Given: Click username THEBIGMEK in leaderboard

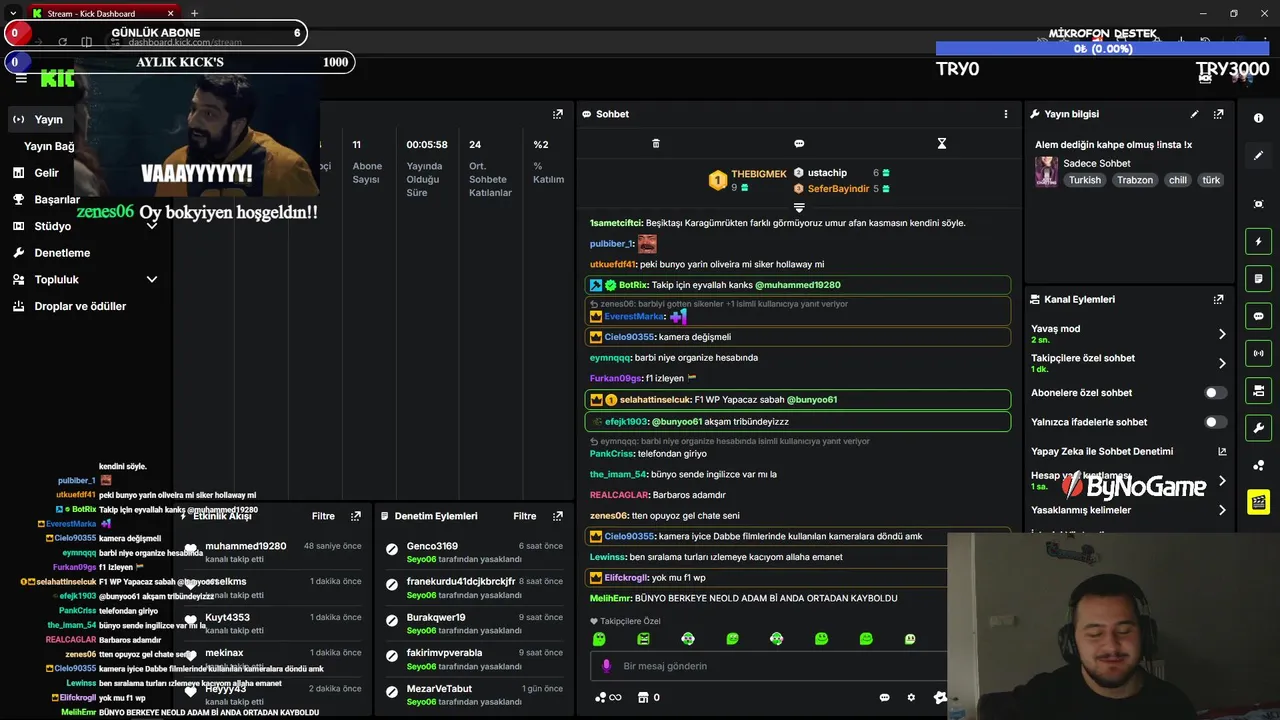Looking at the screenshot, I should (x=758, y=174).
